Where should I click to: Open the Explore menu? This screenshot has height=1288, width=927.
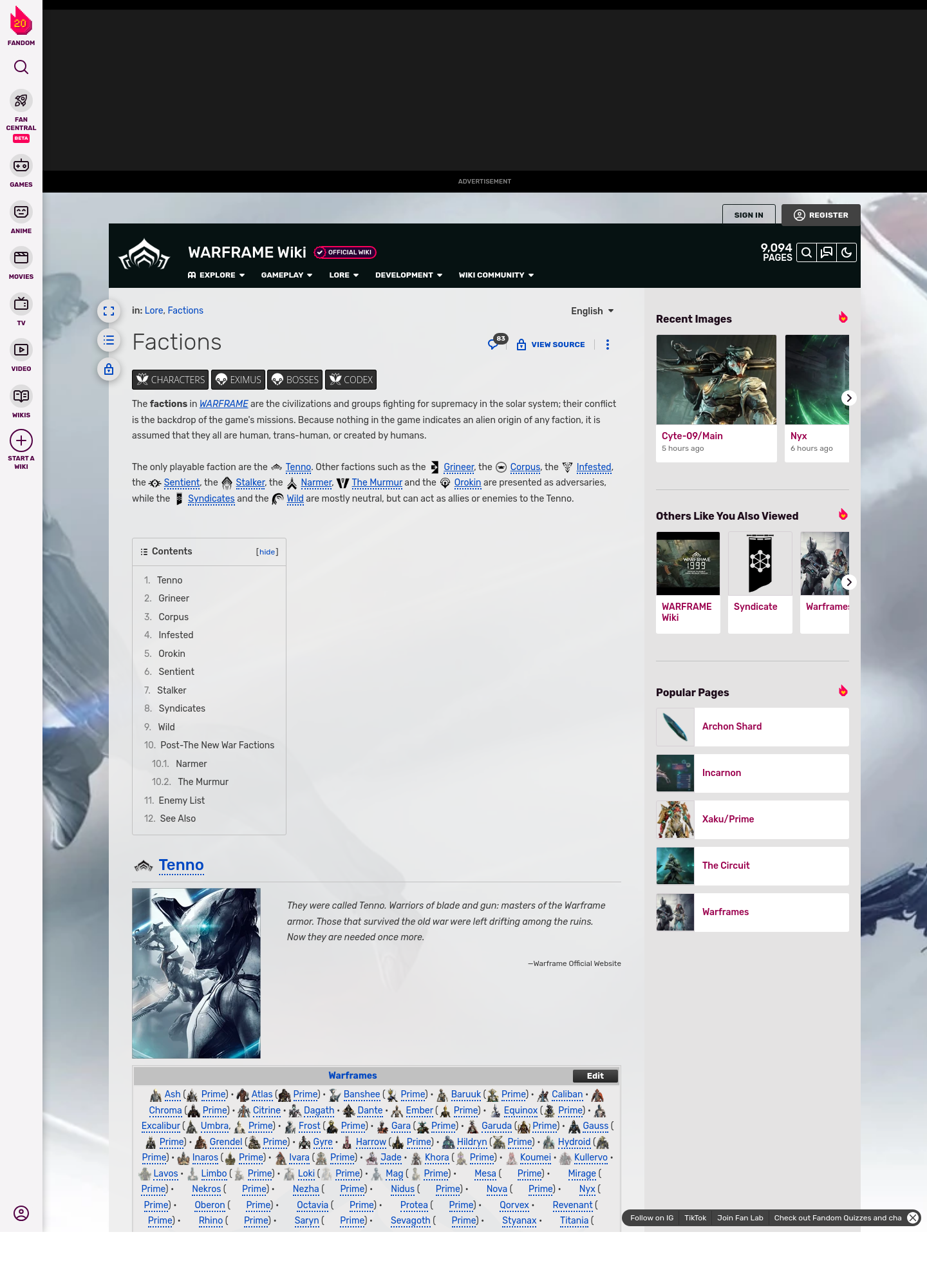[216, 275]
